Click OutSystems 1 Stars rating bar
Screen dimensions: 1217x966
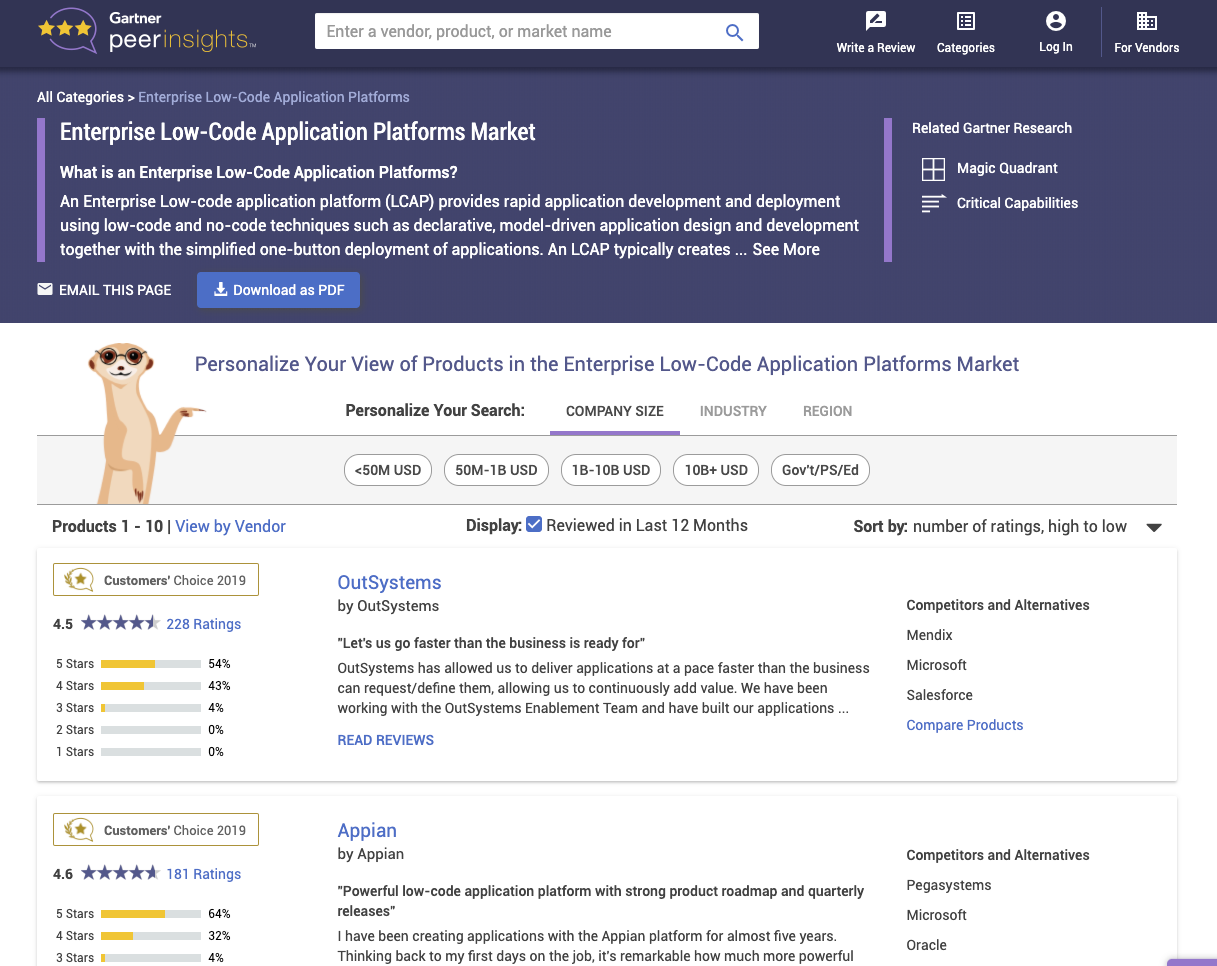151,752
